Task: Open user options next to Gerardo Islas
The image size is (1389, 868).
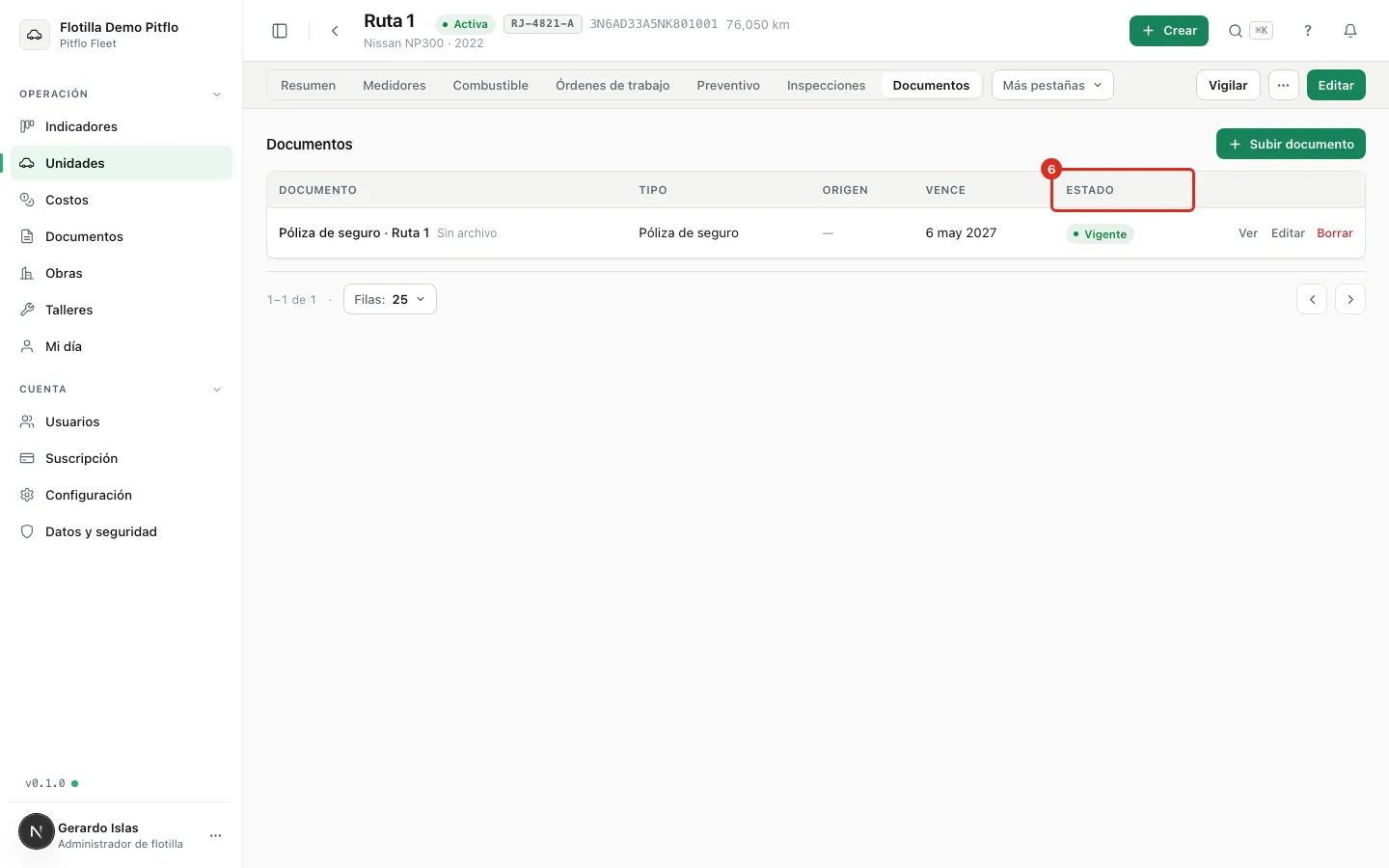Action: point(215,835)
